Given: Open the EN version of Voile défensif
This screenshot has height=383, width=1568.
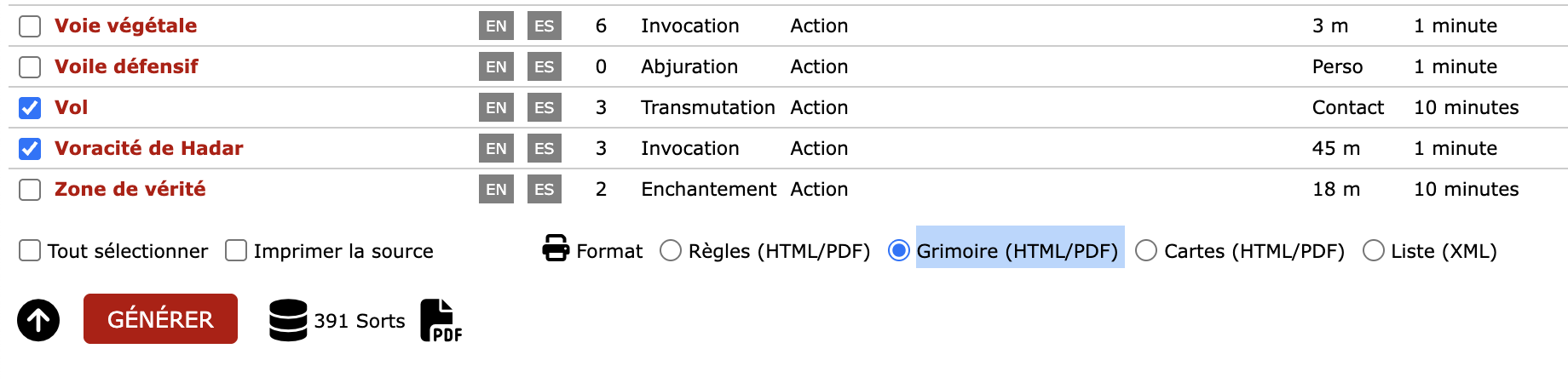Looking at the screenshot, I should point(496,66).
